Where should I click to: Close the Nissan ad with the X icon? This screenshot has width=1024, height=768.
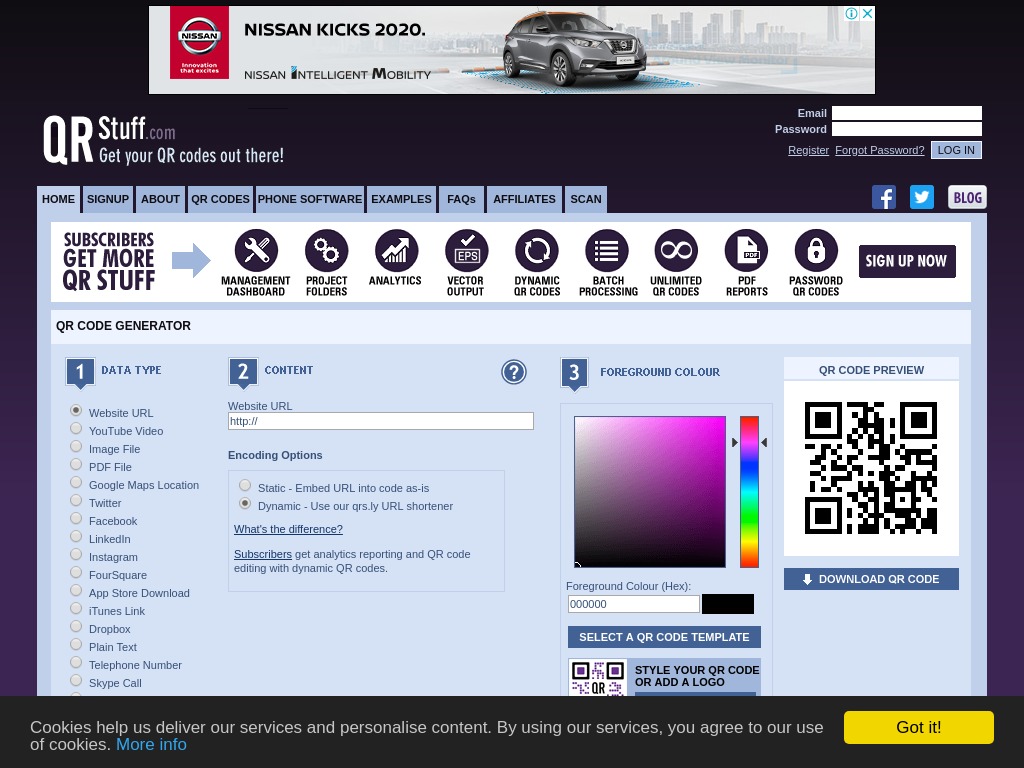coord(867,14)
